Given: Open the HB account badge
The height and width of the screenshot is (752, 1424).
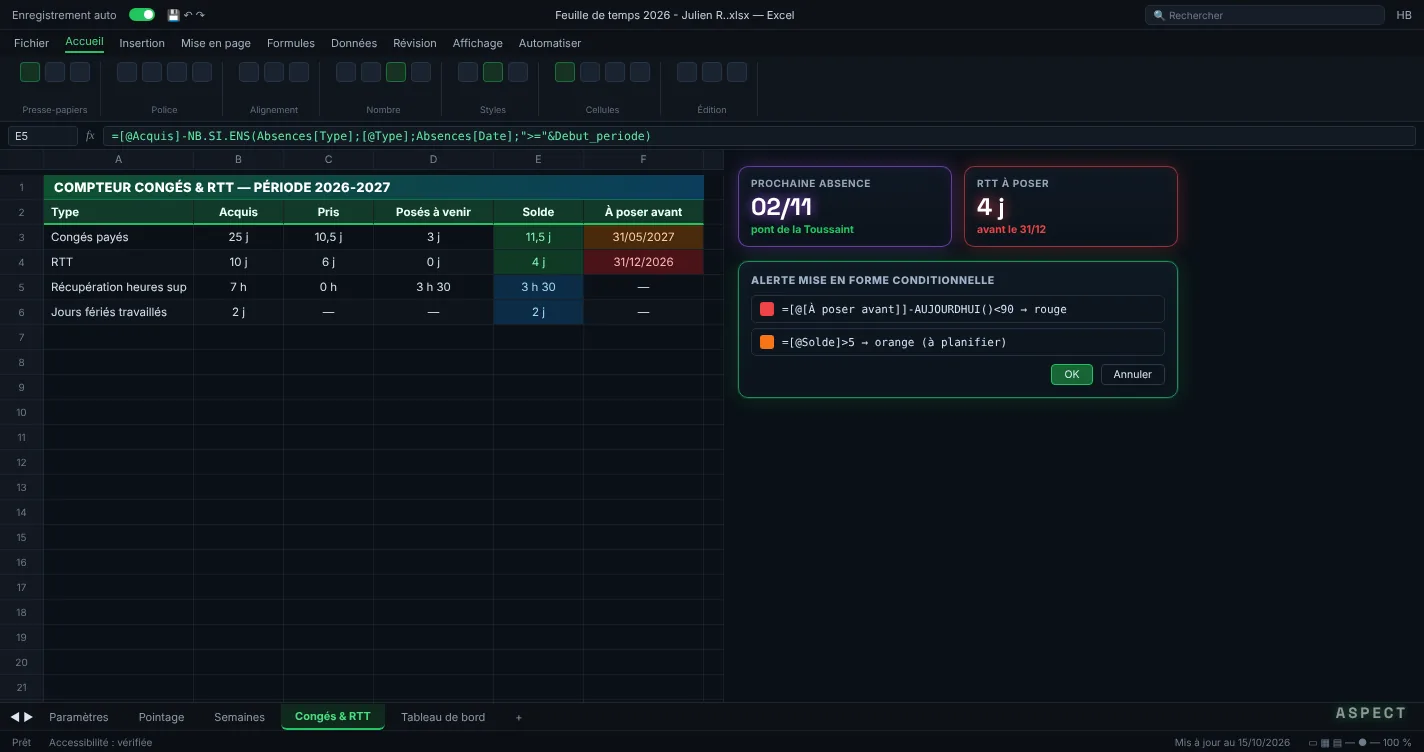Looking at the screenshot, I should point(1404,15).
